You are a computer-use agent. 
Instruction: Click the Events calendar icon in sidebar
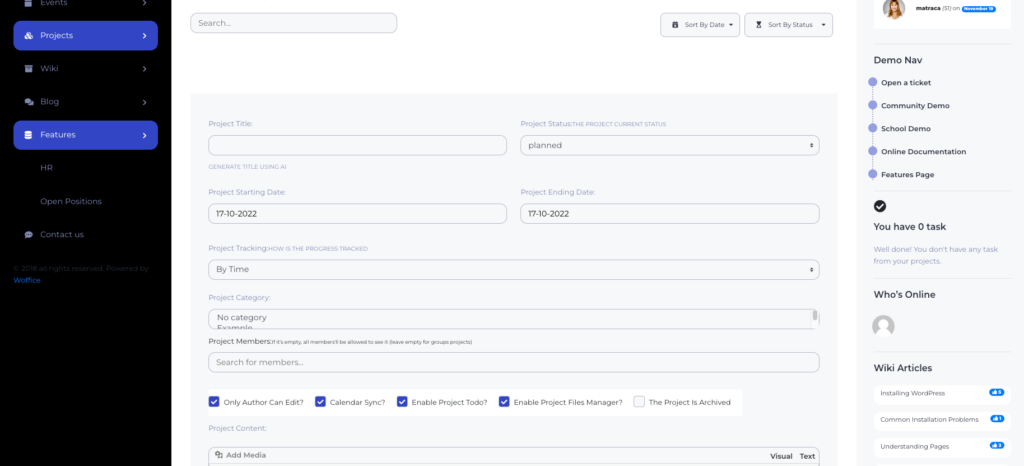tap(28, 3)
